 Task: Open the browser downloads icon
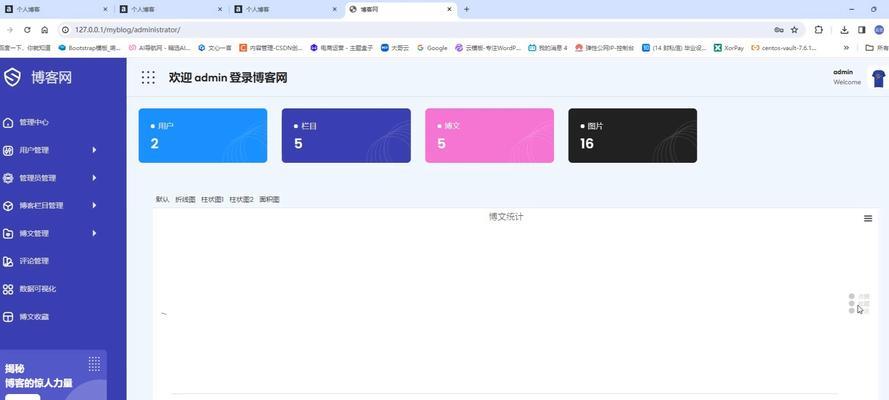(x=844, y=29)
